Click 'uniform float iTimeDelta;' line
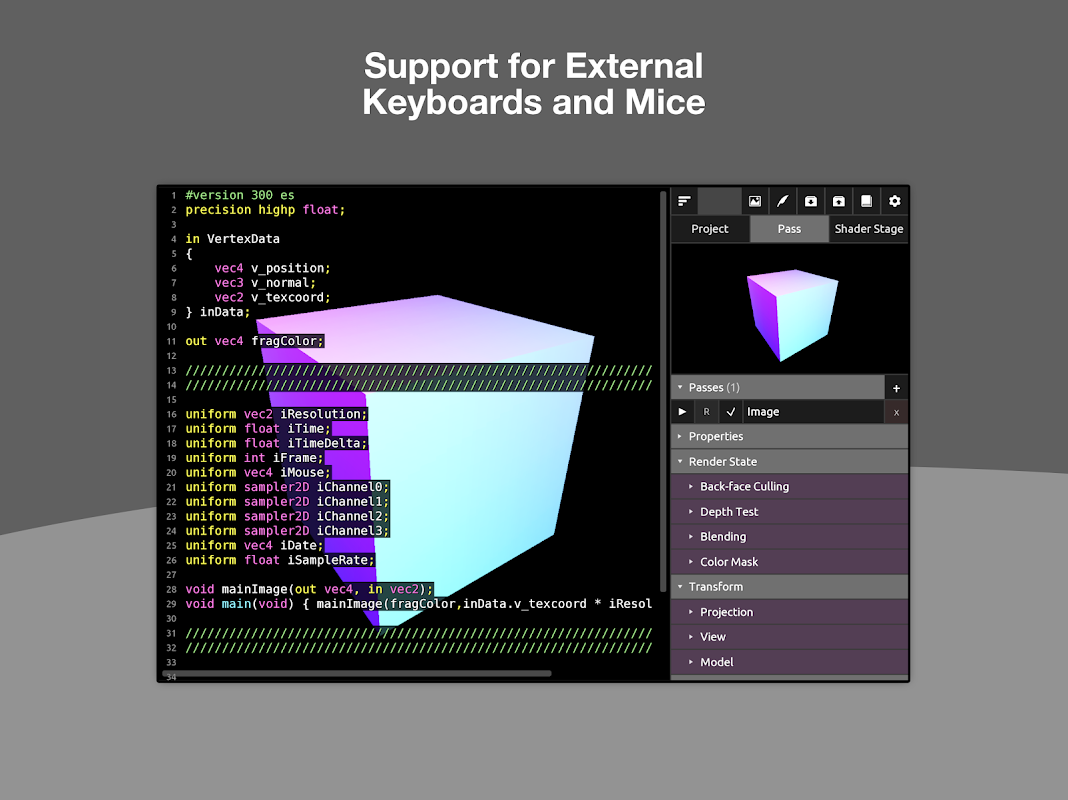Viewport: 1068px width, 800px height. pos(277,443)
